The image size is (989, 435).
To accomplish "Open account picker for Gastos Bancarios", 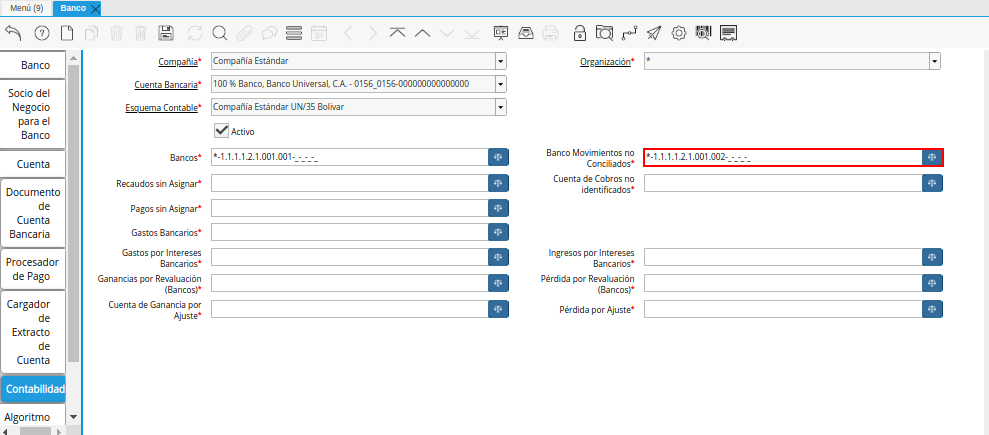I will tap(498, 232).
